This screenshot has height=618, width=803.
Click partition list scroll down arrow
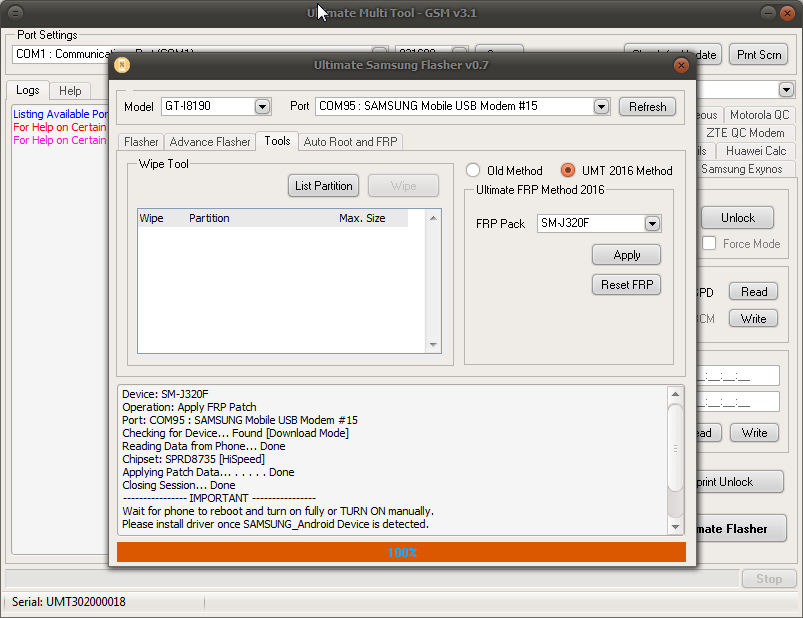433,345
